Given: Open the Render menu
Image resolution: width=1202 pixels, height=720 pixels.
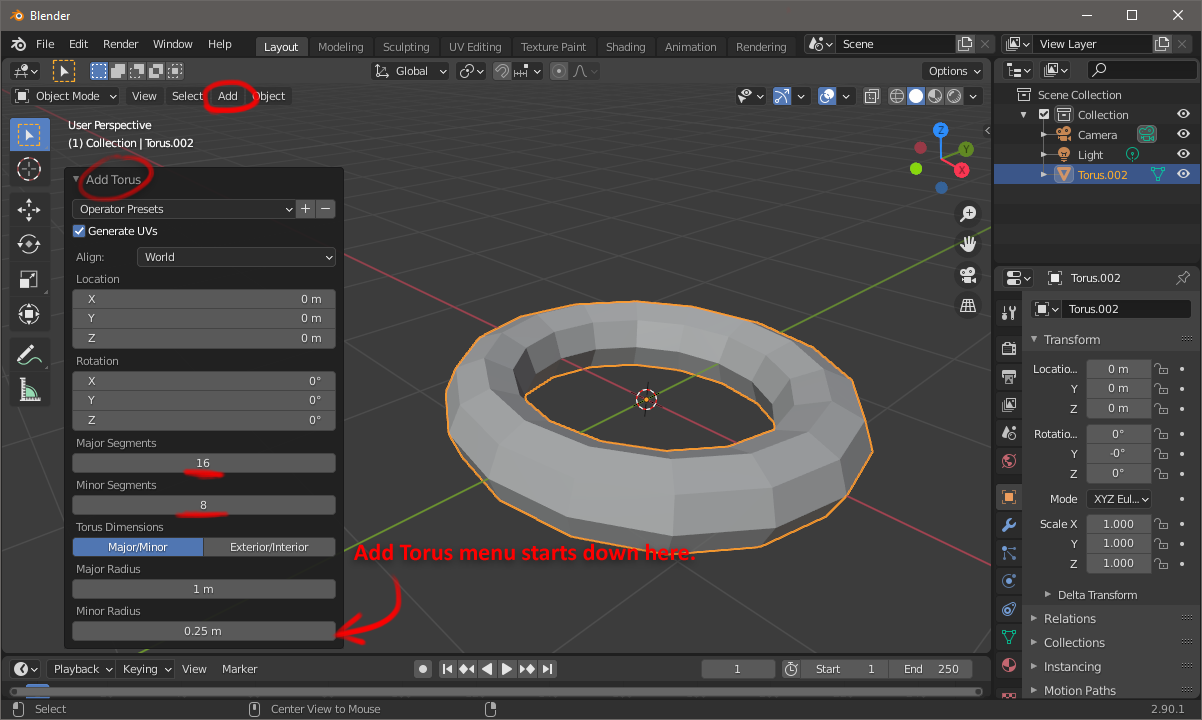Looking at the screenshot, I should coord(121,44).
